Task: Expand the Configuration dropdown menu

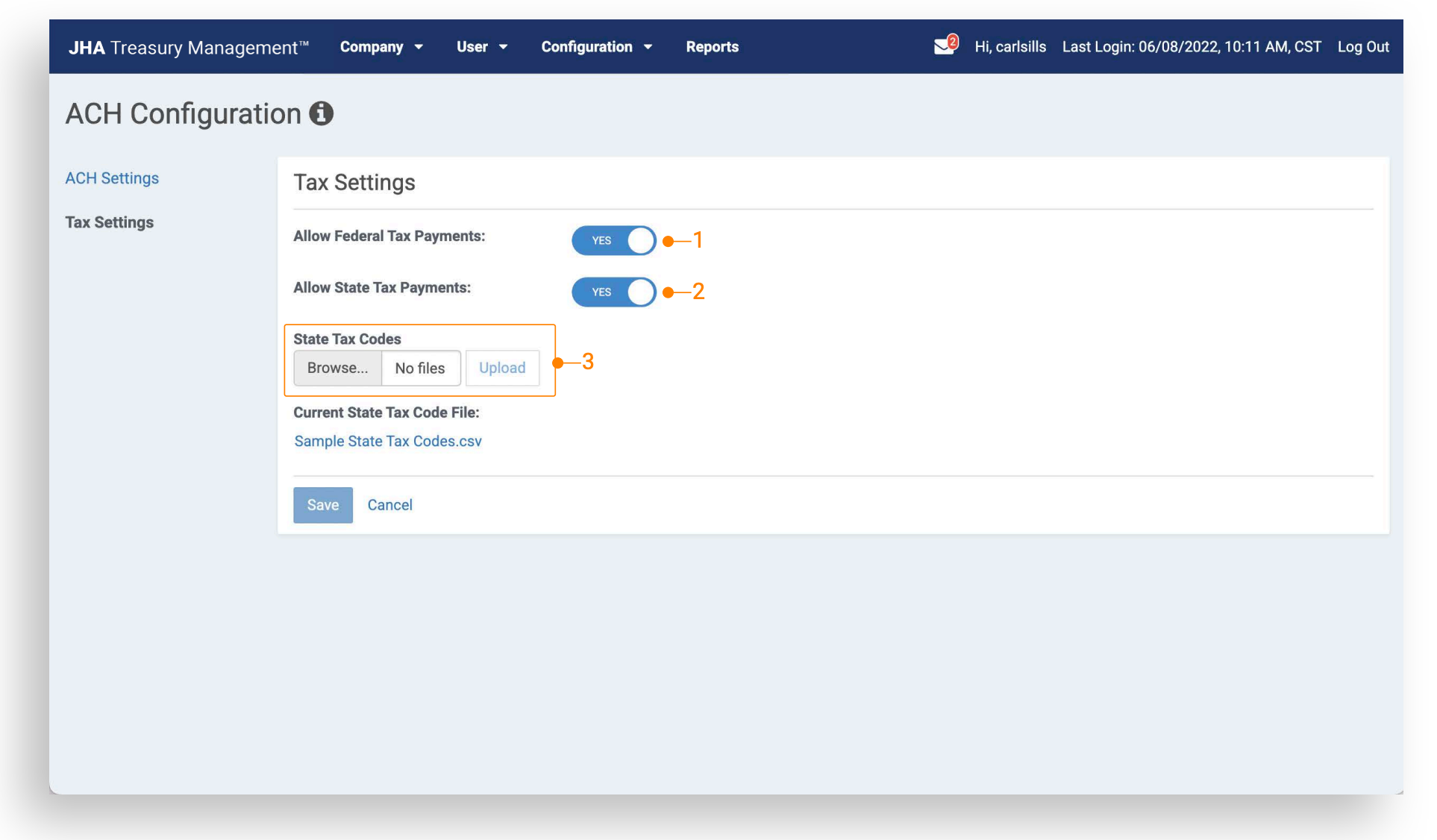Action: pos(596,47)
